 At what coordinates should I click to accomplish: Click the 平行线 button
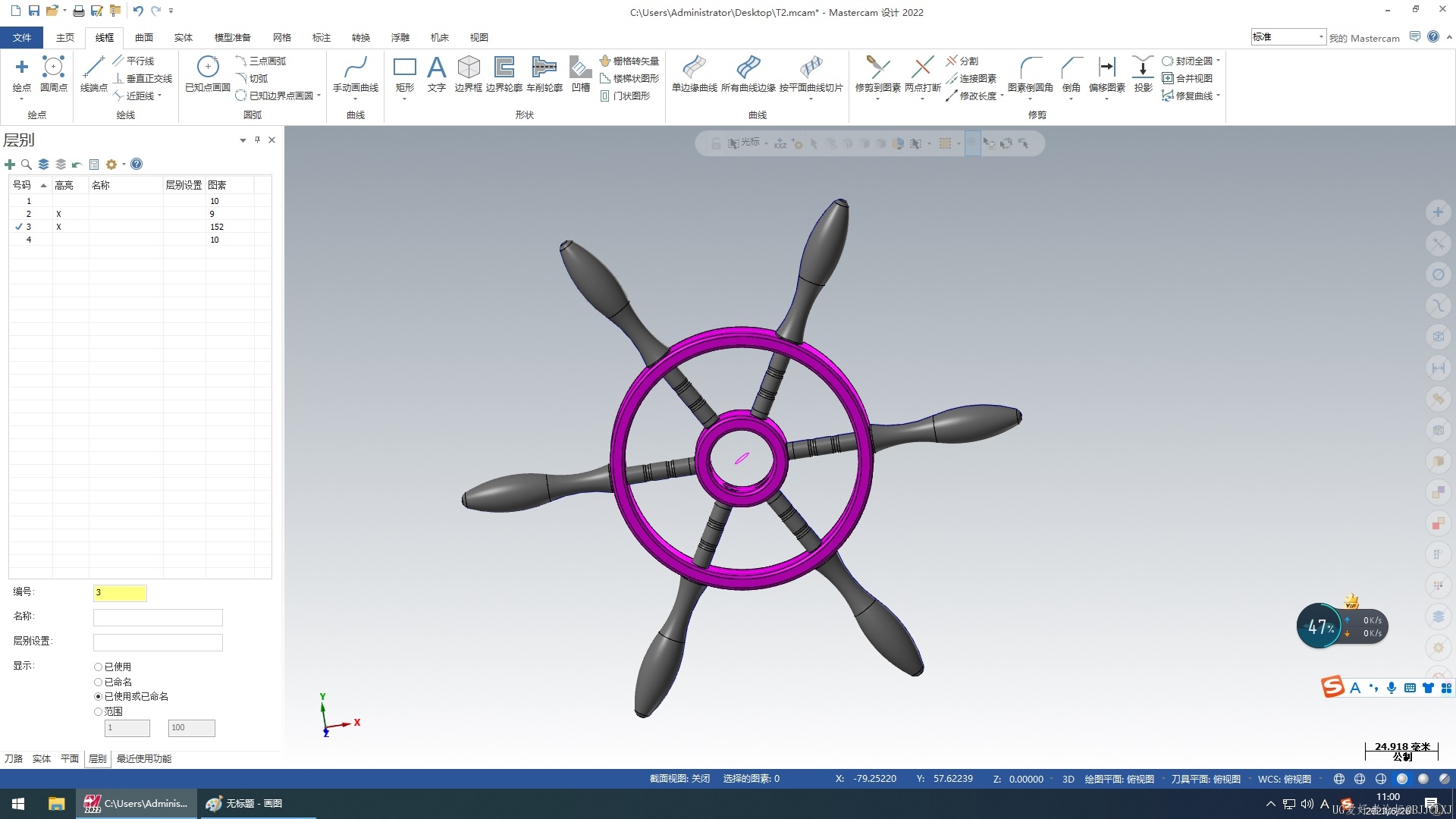(x=133, y=61)
